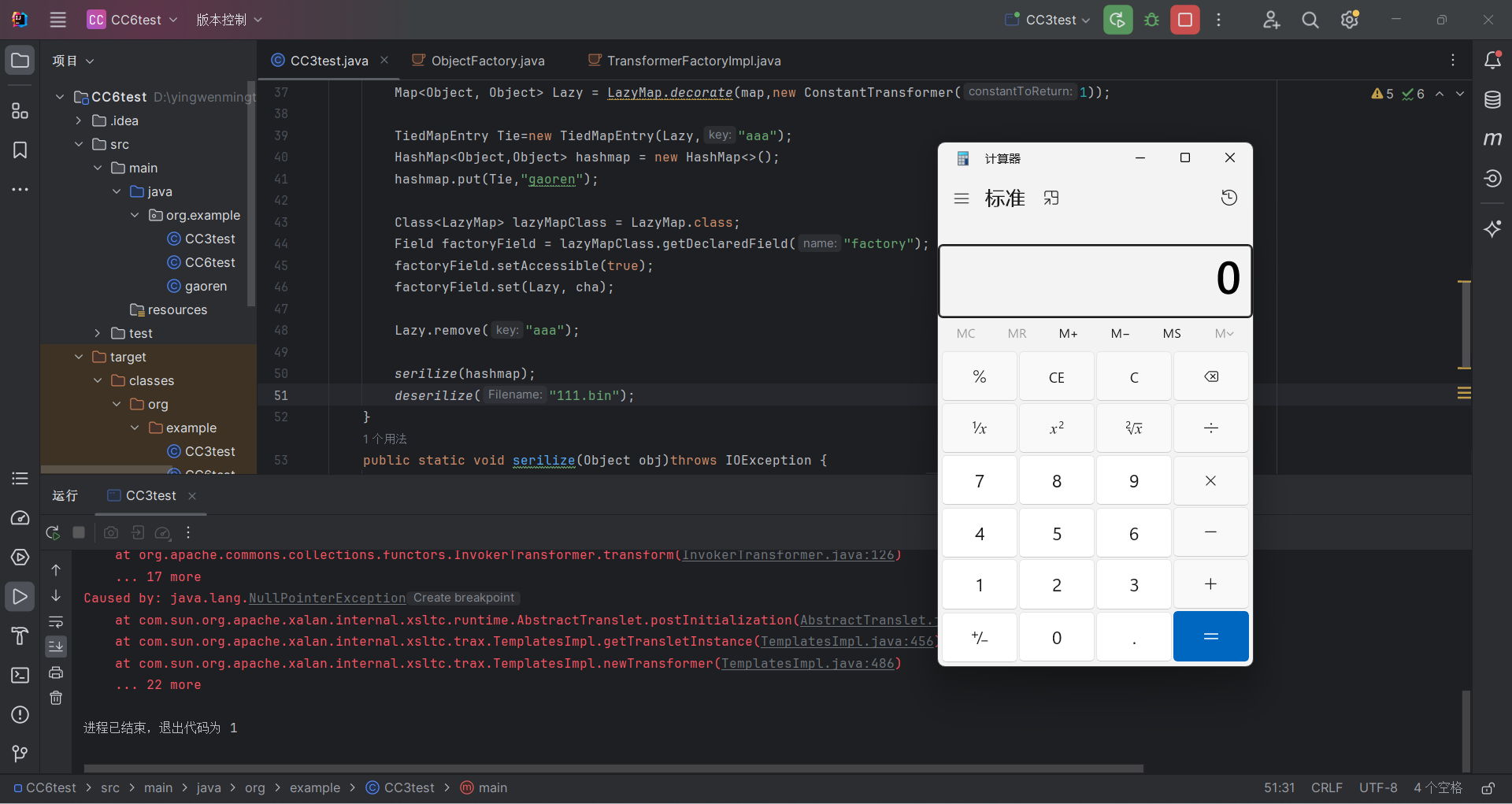Image resolution: width=1512 pixels, height=804 pixels.
Task: Toggle the read-only lock in status bar
Action: pyautogui.click(x=1488, y=788)
